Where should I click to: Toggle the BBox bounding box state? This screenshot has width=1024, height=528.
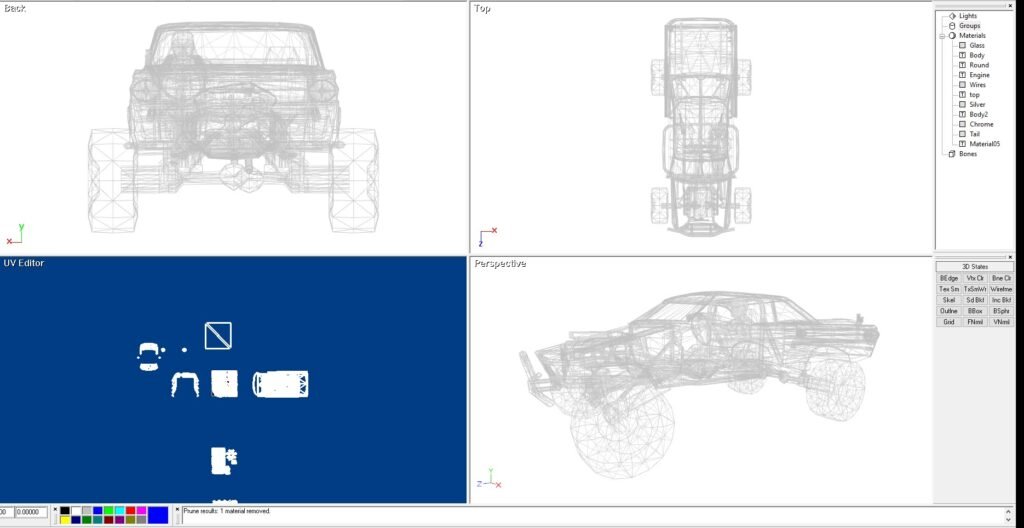pos(975,311)
